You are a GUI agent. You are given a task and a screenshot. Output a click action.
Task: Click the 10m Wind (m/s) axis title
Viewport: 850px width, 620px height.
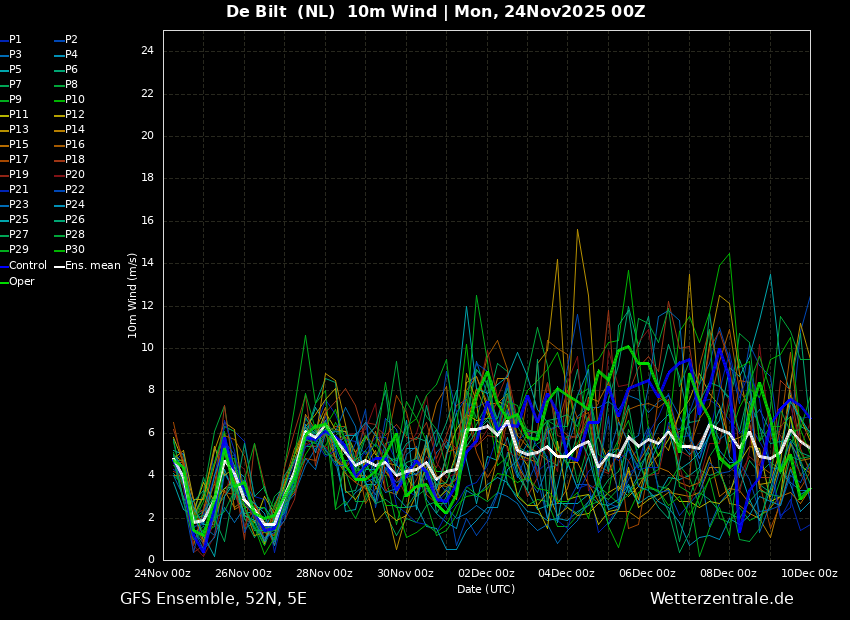[132, 295]
